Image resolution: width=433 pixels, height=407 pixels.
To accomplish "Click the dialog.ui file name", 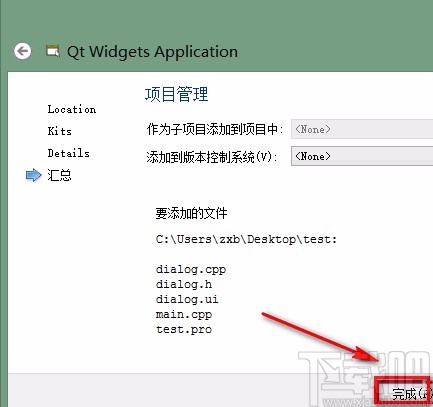I will pyautogui.click(x=187, y=299).
